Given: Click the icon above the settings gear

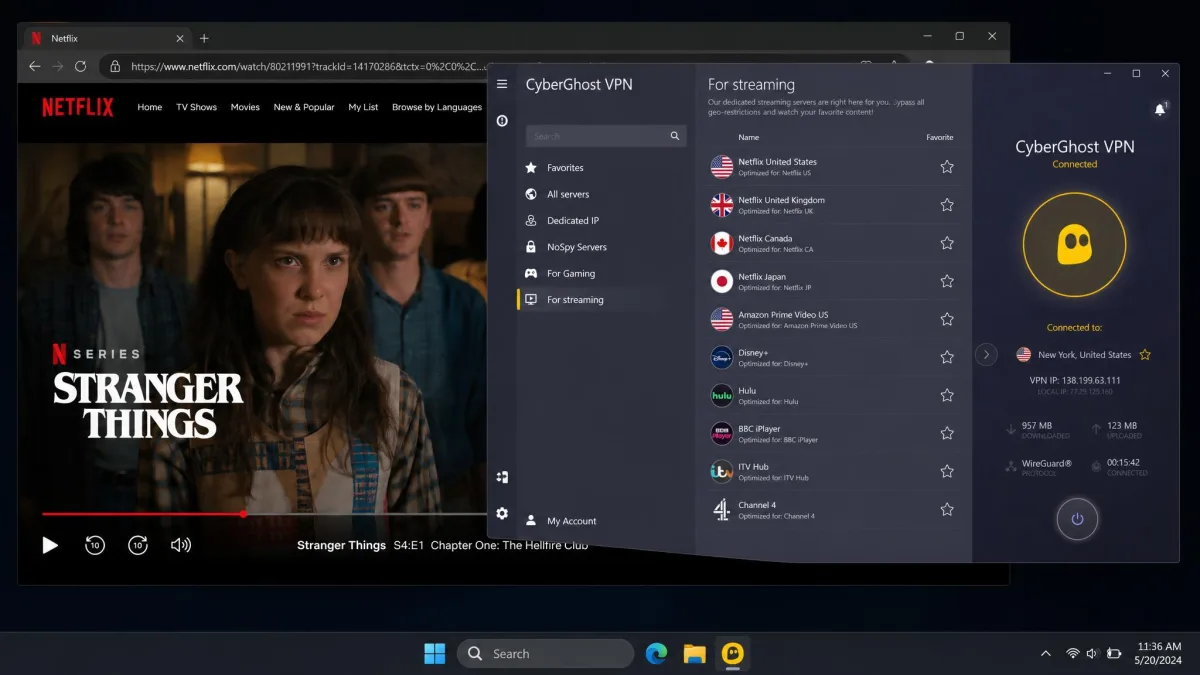Looking at the screenshot, I should pyautogui.click(x=502, y=477).
